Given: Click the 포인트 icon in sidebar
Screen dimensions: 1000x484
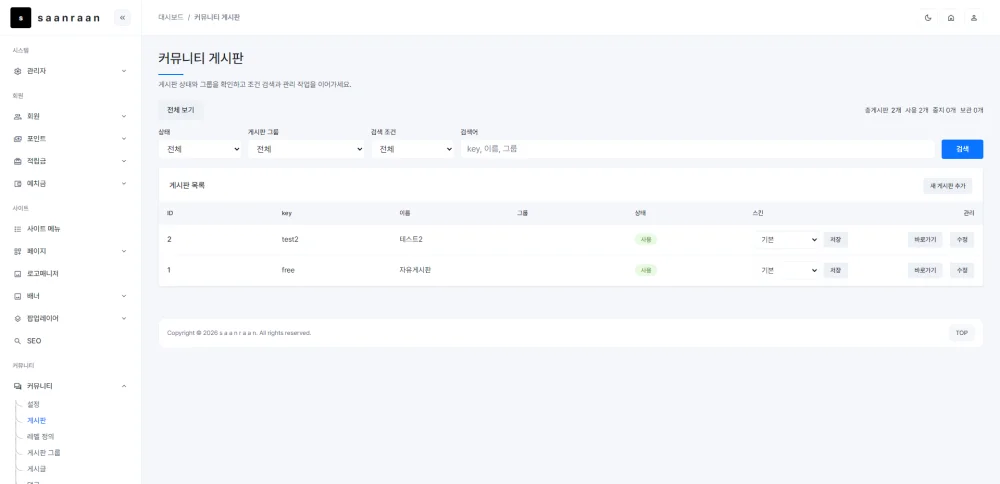Looking at the screenshot, I should [x=18, y=139].
